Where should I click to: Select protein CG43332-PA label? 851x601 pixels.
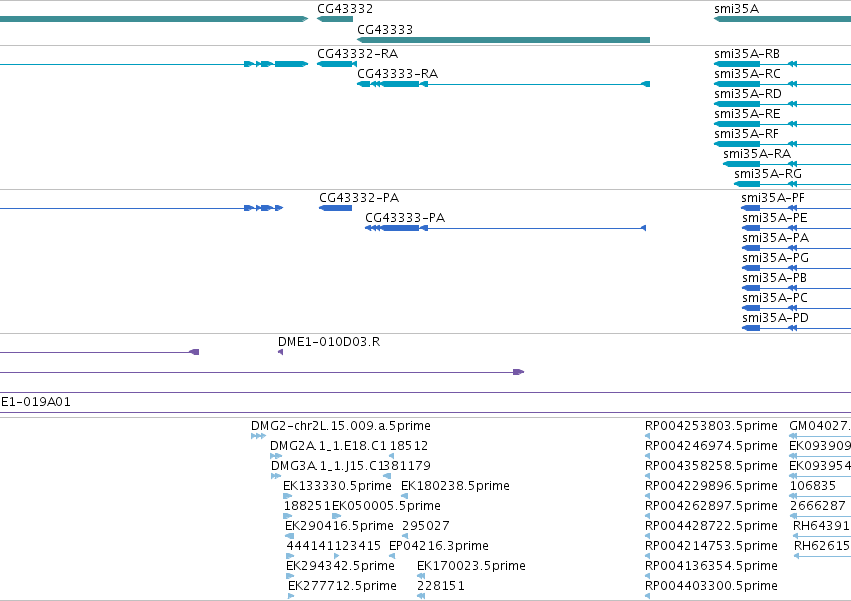359,198
